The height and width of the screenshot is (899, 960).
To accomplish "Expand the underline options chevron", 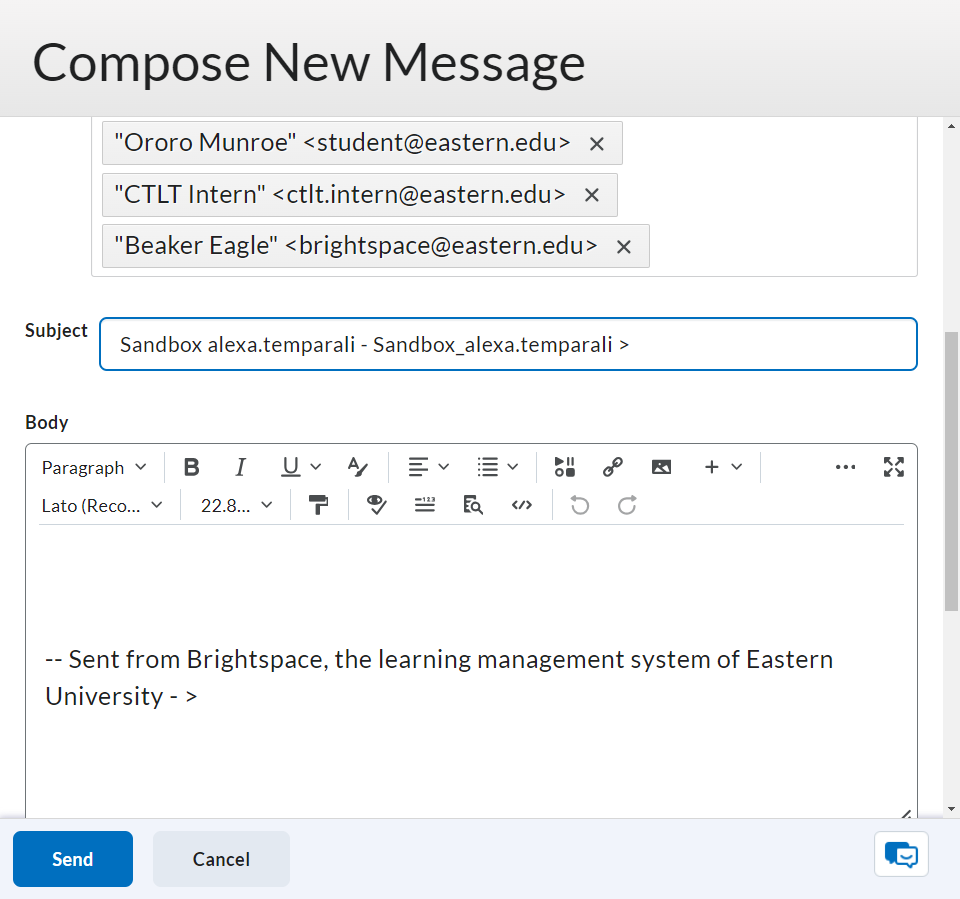I will 316,467.
